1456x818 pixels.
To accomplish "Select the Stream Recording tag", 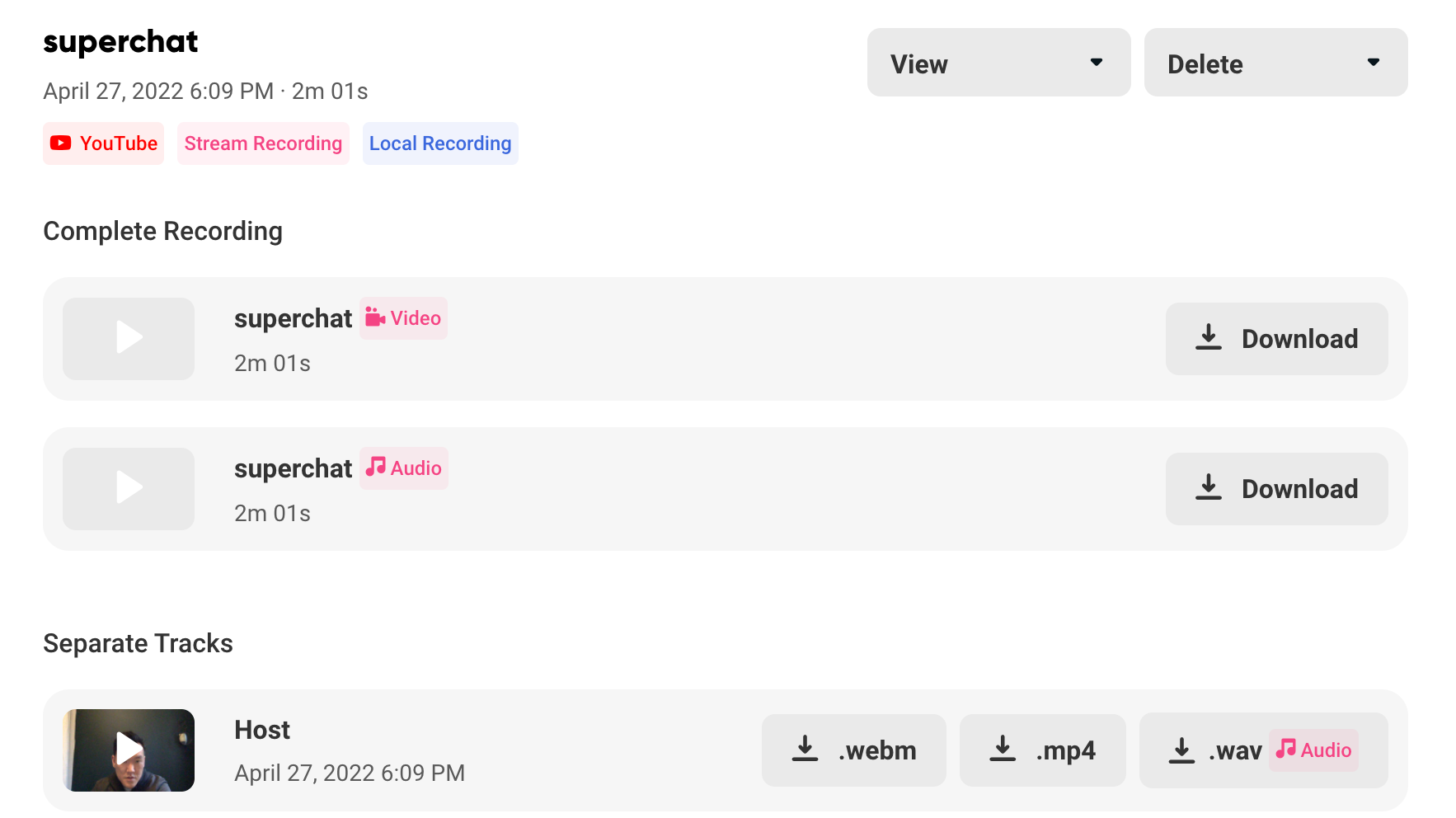I will click(263, 143).
